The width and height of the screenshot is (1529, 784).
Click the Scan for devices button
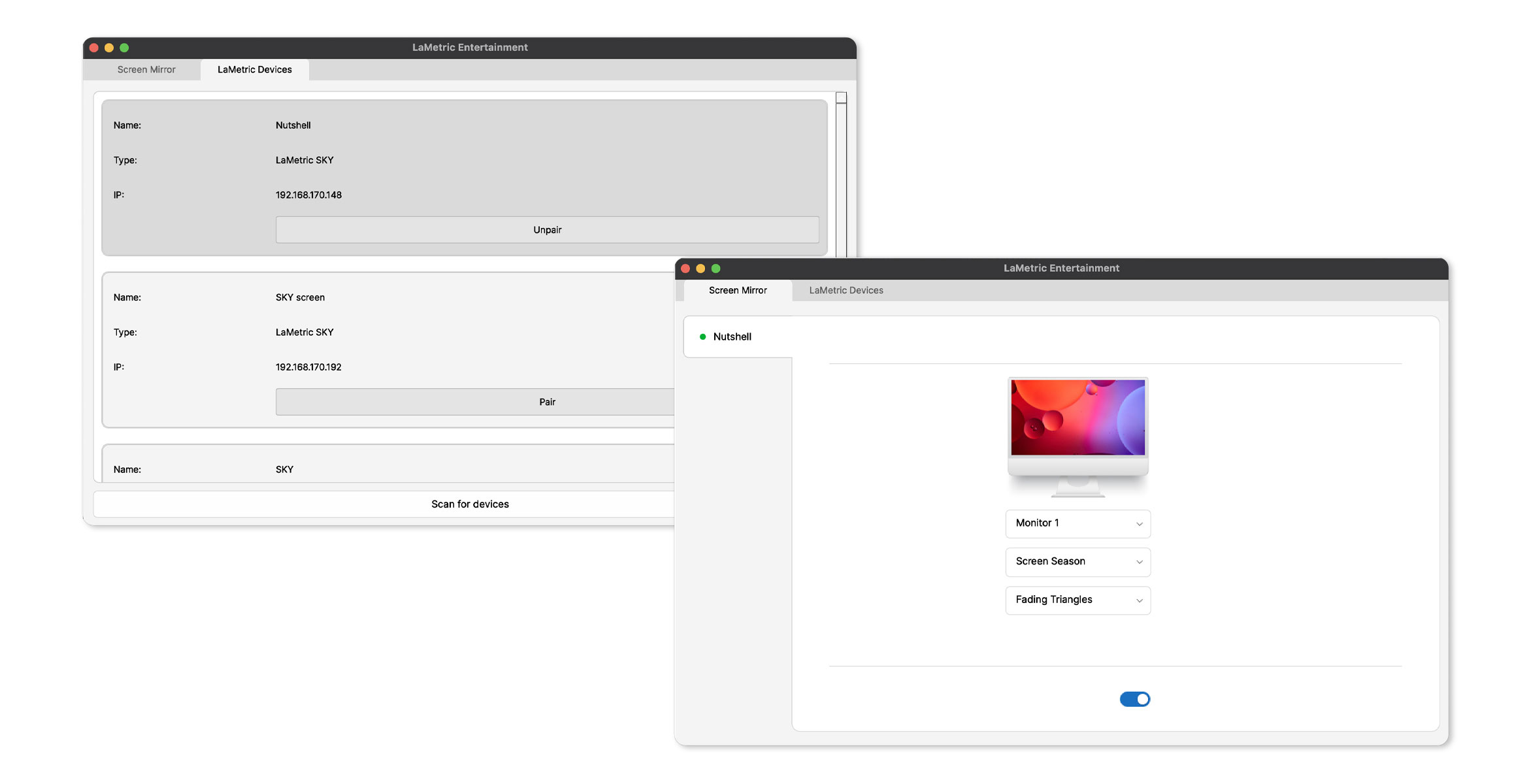469,503
